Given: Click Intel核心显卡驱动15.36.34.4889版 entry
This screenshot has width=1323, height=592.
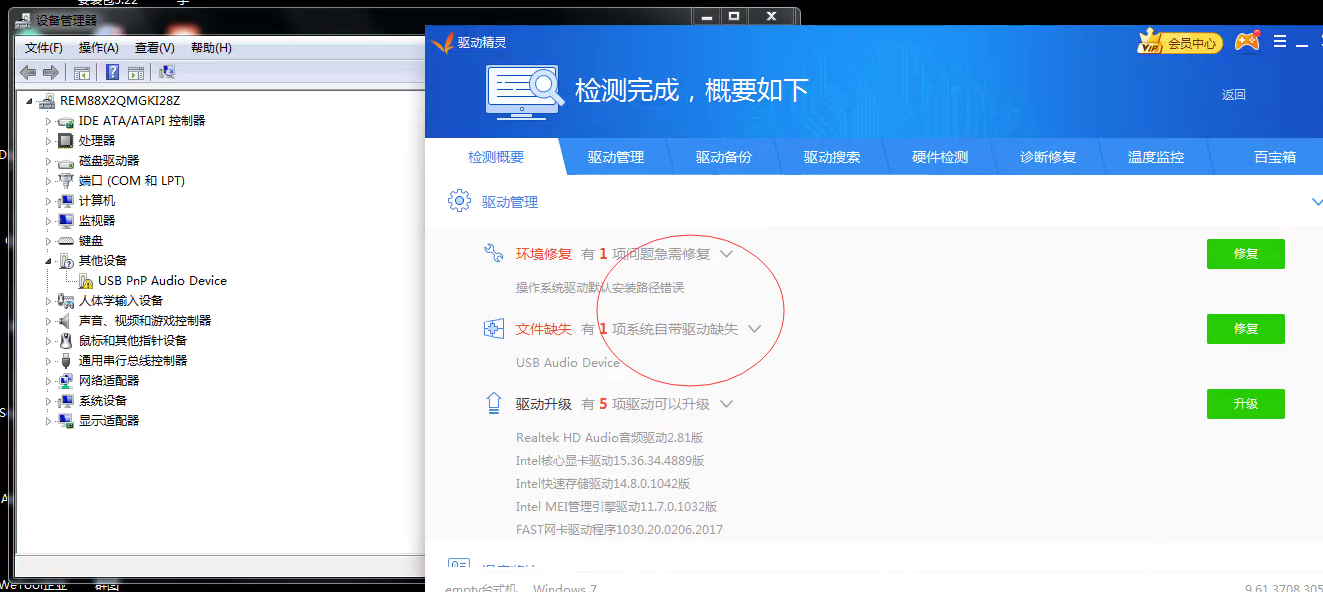Looking at the screenshot, I should (610, 461).
